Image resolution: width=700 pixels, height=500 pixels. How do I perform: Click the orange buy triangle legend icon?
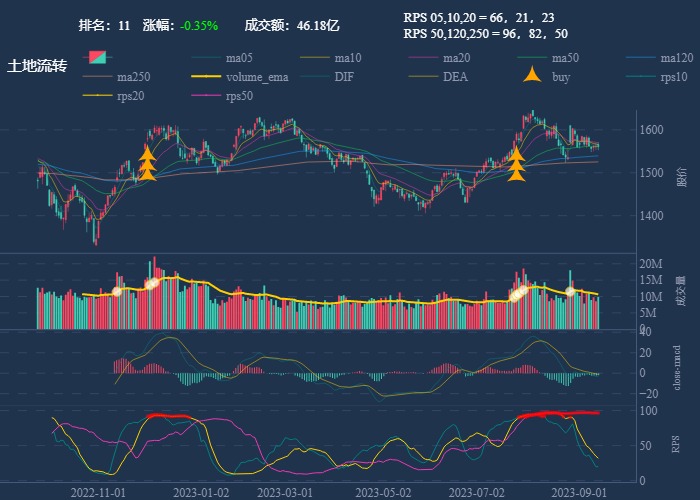tap(533, 77)
